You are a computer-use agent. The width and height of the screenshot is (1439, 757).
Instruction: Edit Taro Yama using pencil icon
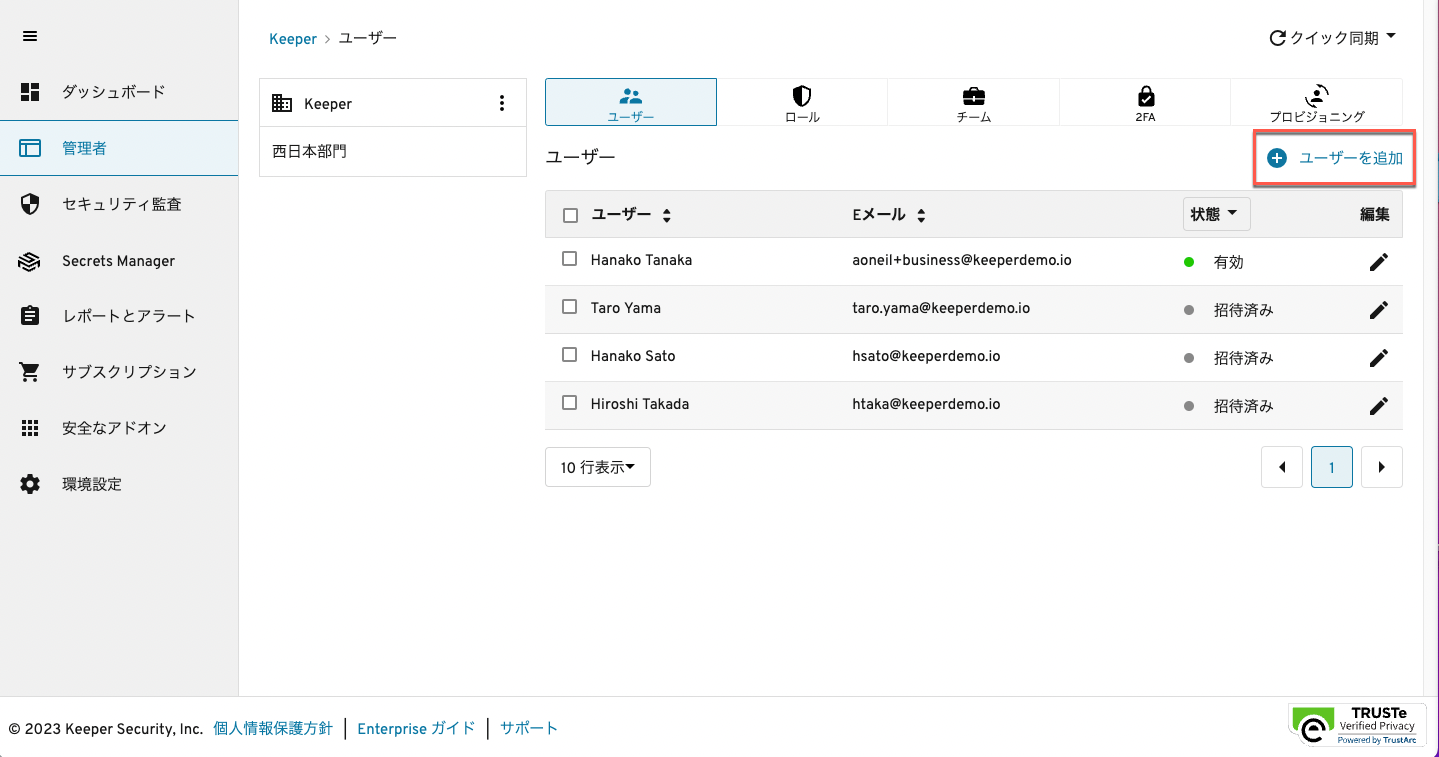[1378, 310]
